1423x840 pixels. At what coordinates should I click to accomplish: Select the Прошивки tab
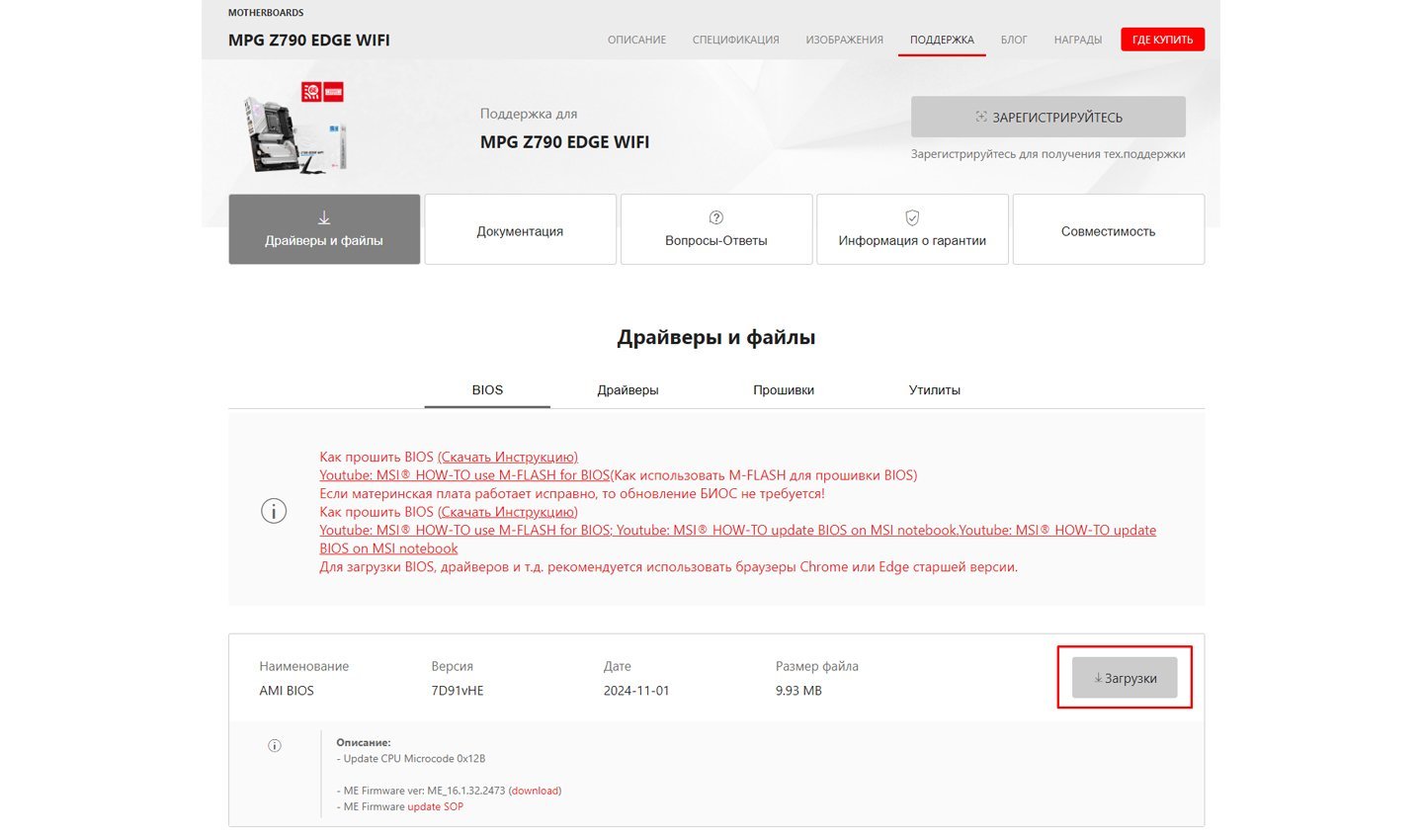(784, 390)
